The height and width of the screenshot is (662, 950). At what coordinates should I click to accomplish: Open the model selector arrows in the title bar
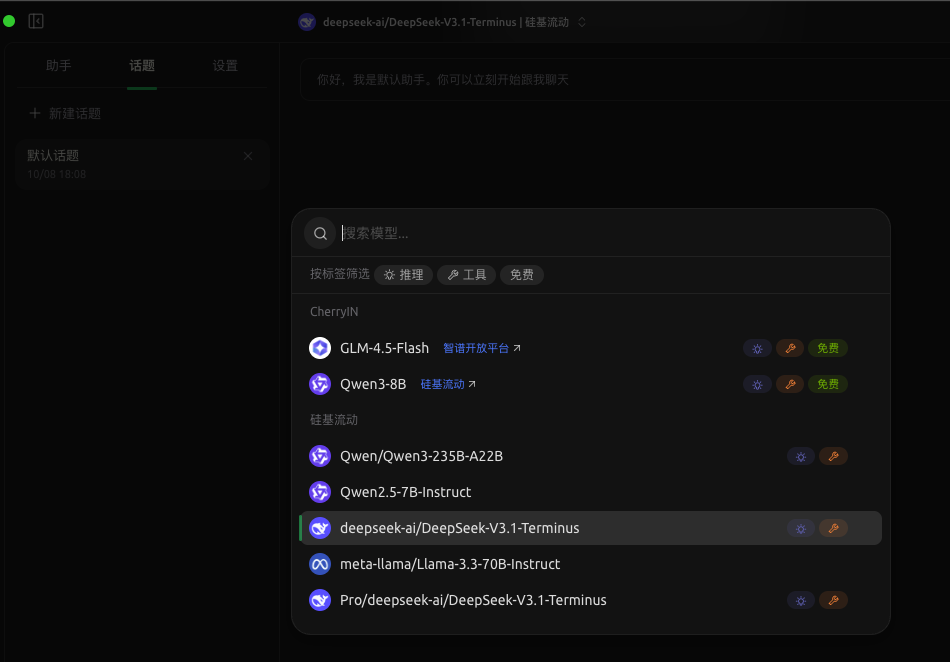582,22
